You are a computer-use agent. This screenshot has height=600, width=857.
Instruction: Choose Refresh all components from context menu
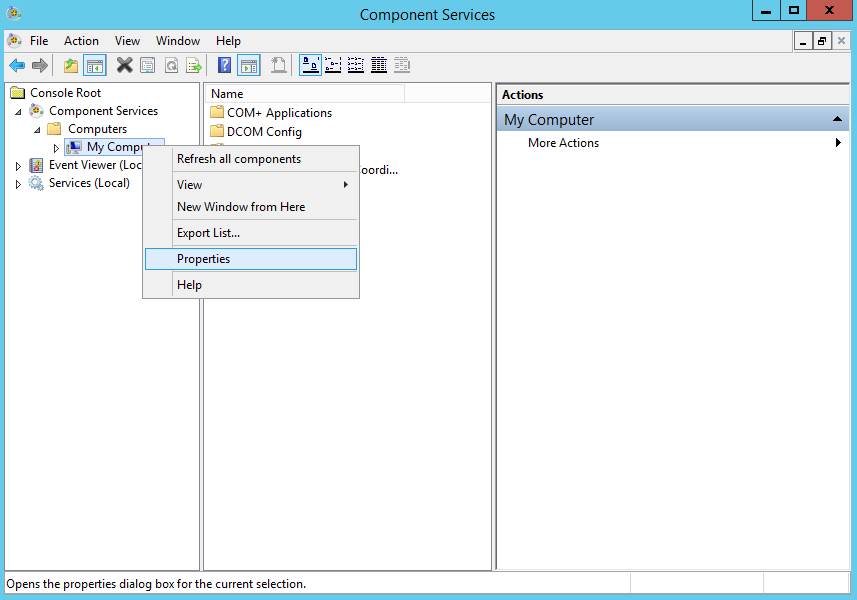(x=251, y=159)
